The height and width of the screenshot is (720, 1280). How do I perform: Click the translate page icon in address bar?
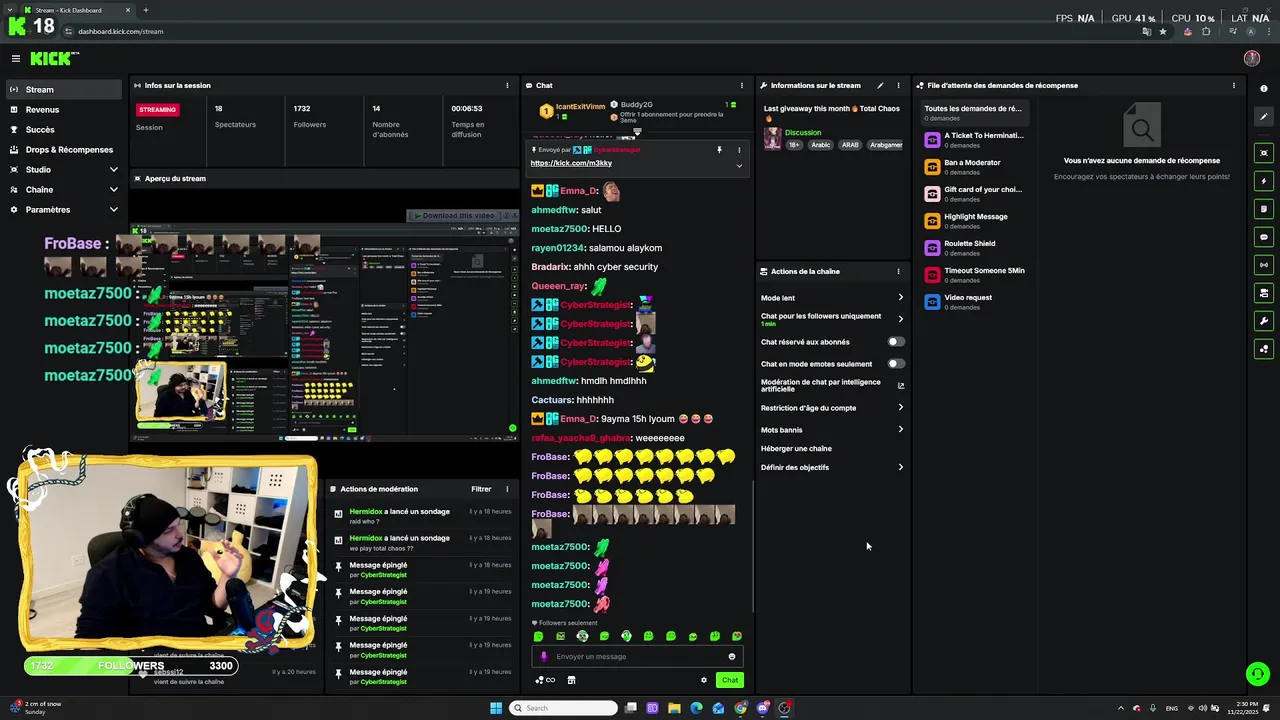click(1147, 31)
